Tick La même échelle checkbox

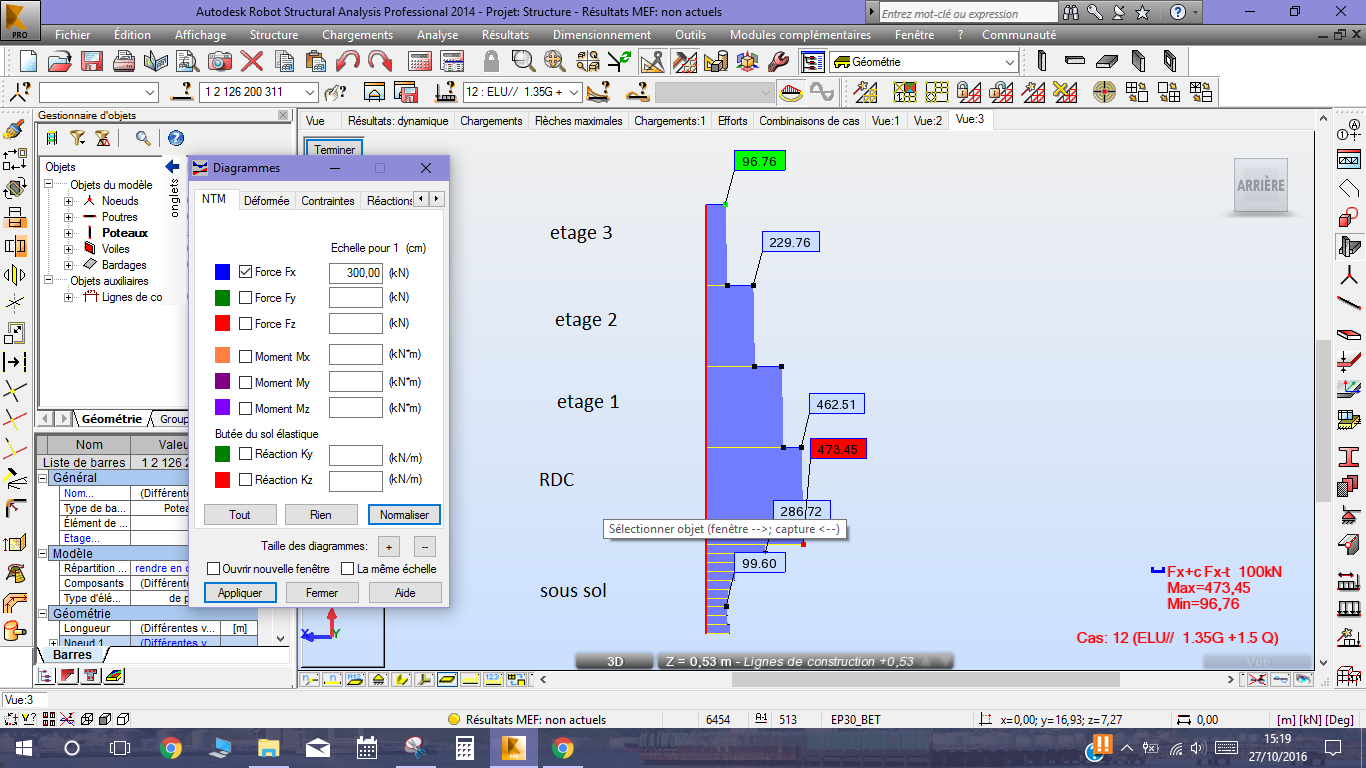[348, 569]
